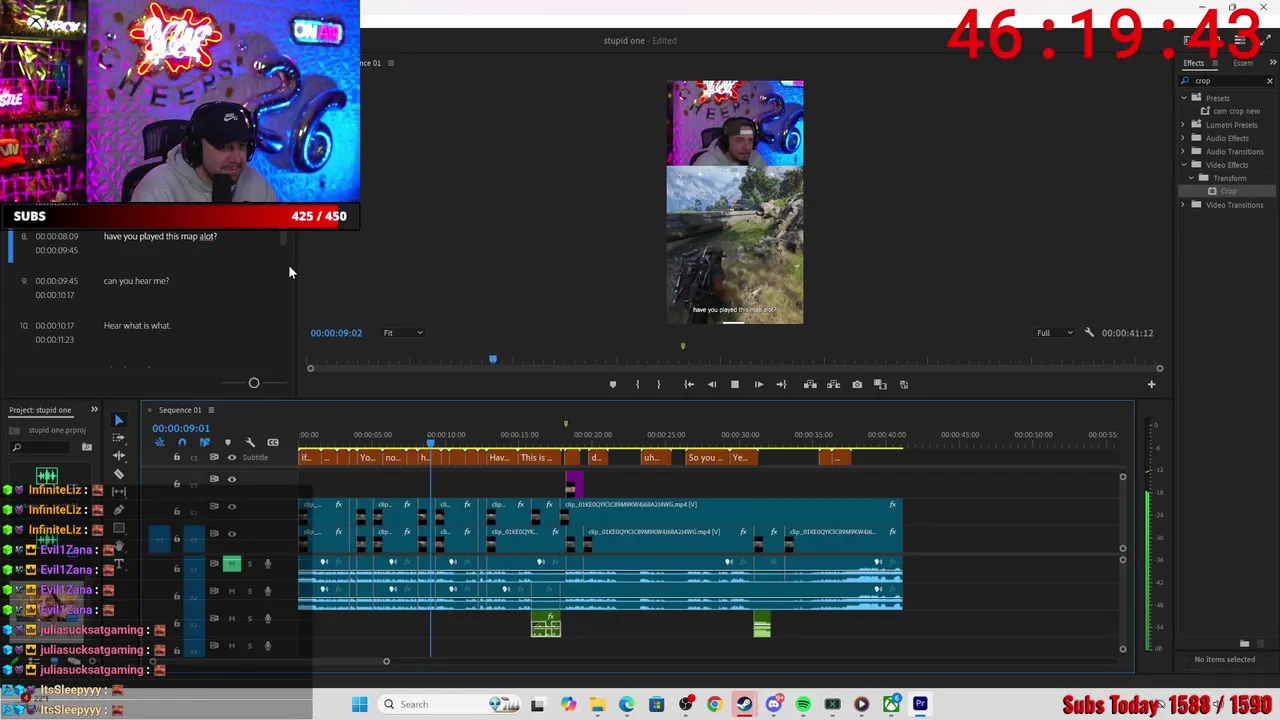The width and height of the screenshot is (1280, 720).
Task: Click the Program Monitor playhead marker
Action: [x=492, y=359]
